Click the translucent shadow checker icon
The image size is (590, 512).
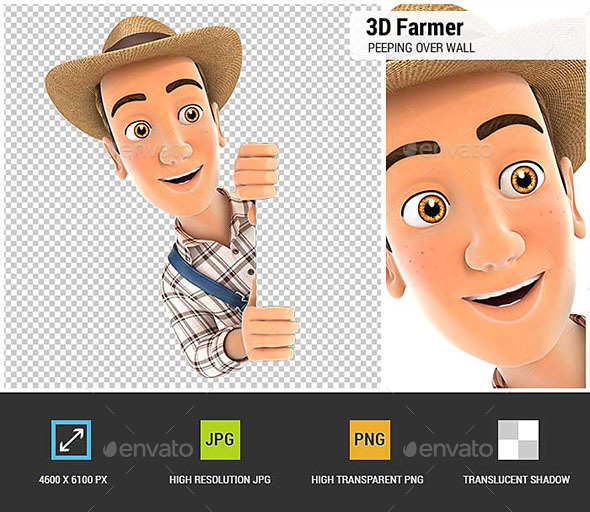tap(519, 440)
